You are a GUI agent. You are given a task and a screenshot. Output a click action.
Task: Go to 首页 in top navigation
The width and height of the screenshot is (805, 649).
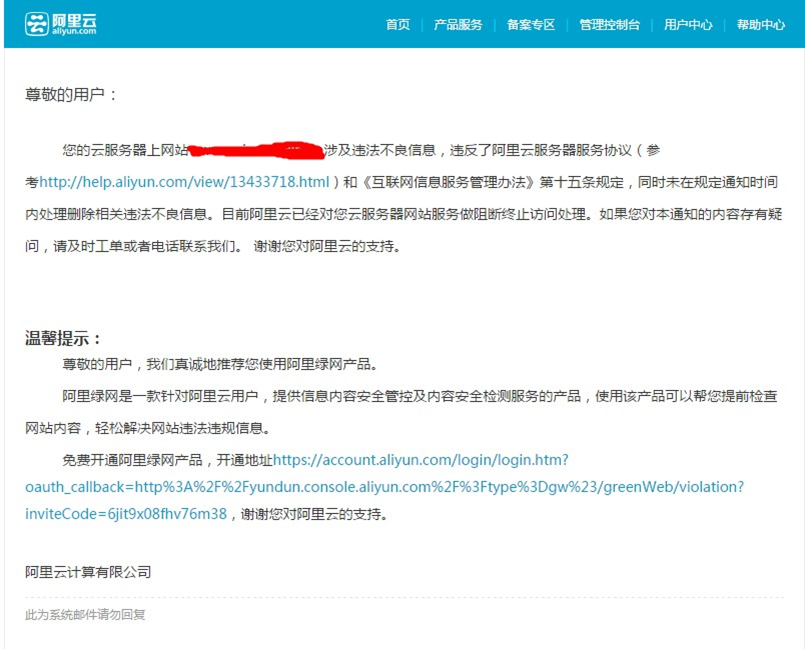click(398, 25)
